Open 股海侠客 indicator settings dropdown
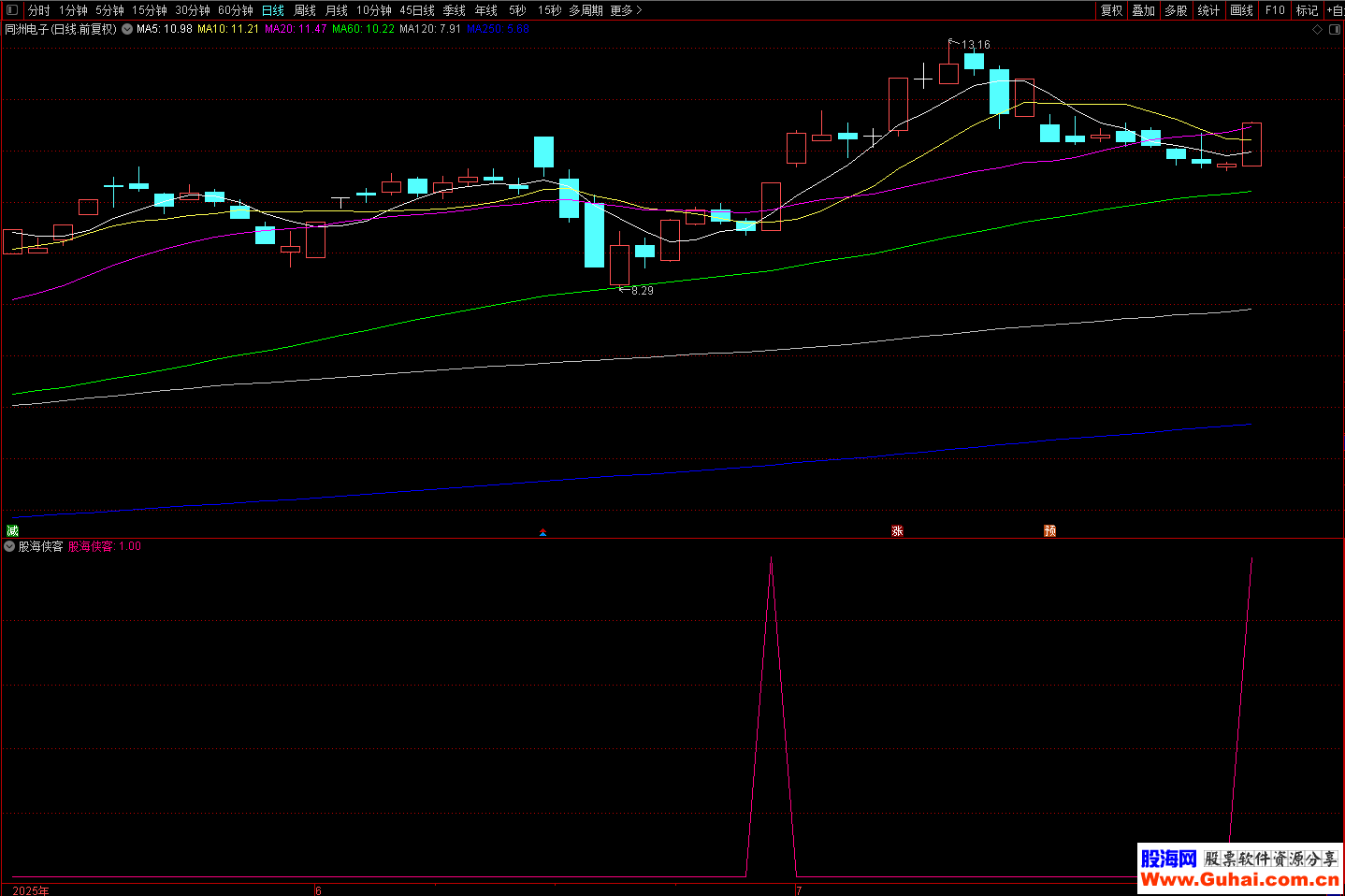 (x=9, y=546)
